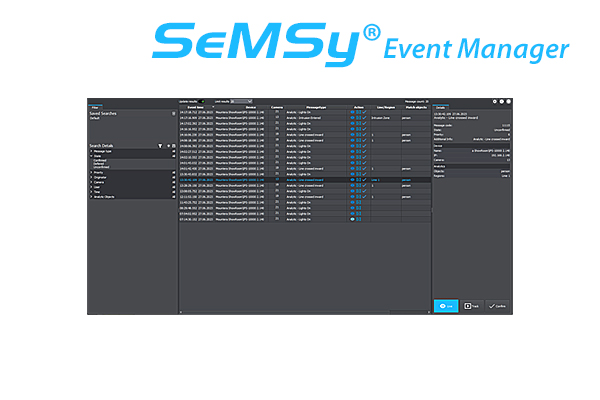
Task: Click the confirm checkmark in the highlighted selected row
Action: pos(364,180)
